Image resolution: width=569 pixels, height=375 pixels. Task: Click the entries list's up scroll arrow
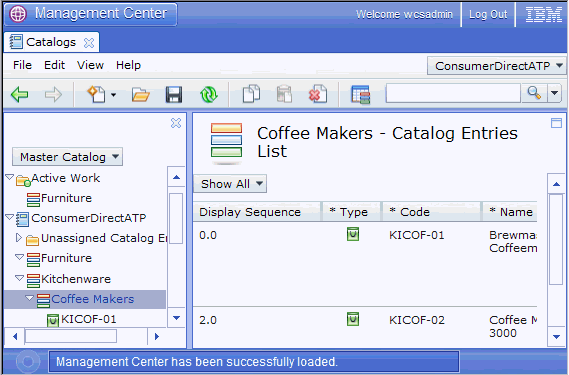pos(556,184)
